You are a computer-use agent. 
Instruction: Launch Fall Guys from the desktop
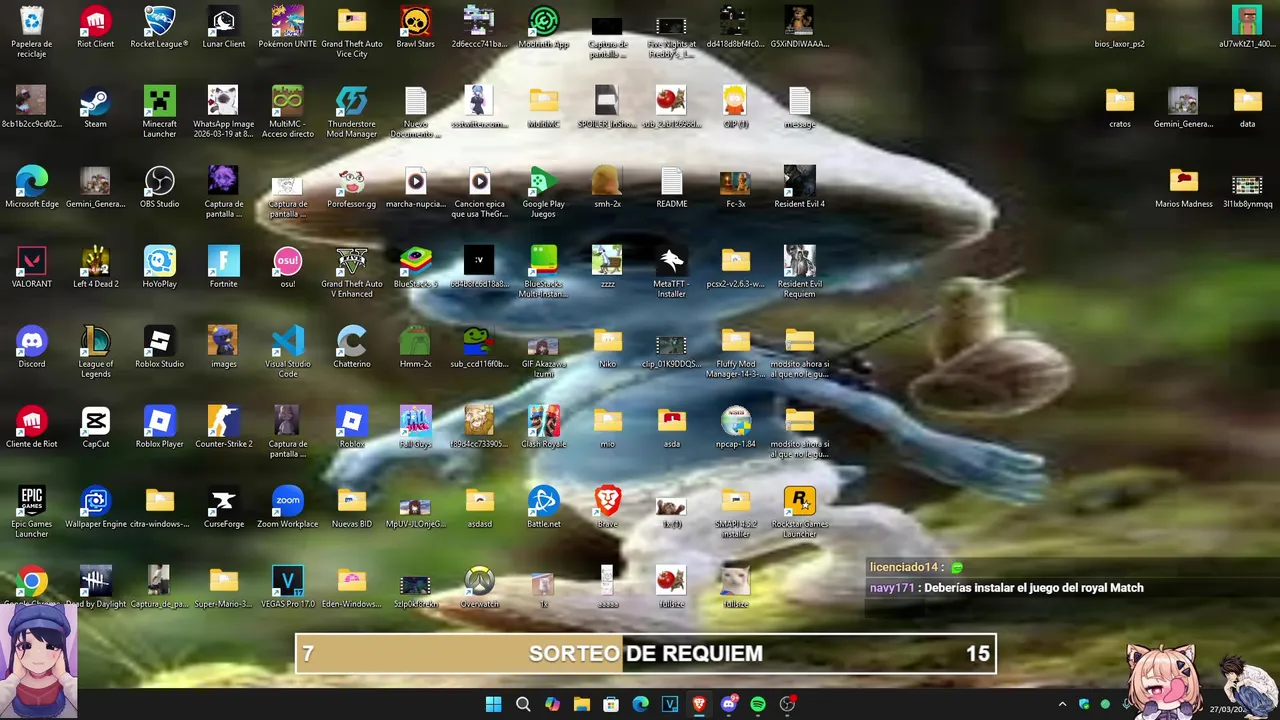[x=416, y=427]
